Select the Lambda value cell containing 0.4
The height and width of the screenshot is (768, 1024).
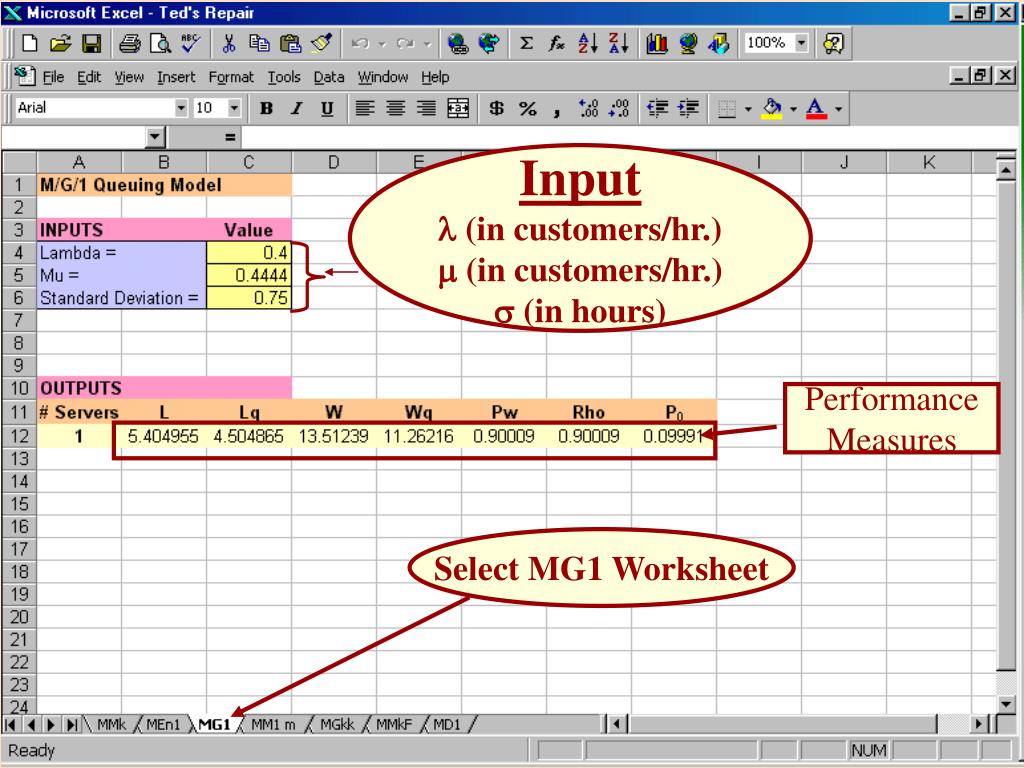[249, 252]
